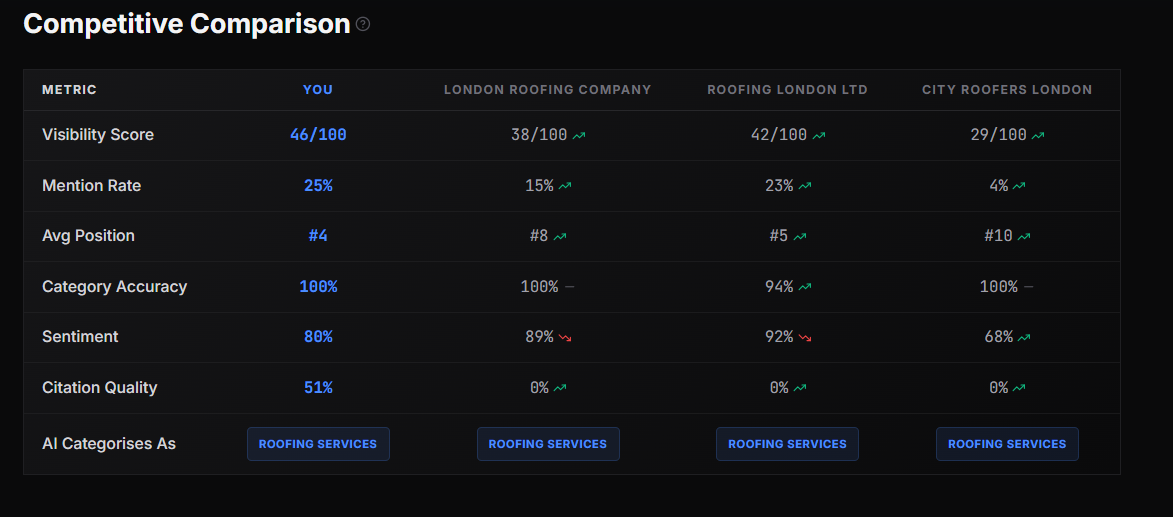Screen dimensions: 1173x517
Task: Click your #4 average position value
Action: (x=318, y=236)
